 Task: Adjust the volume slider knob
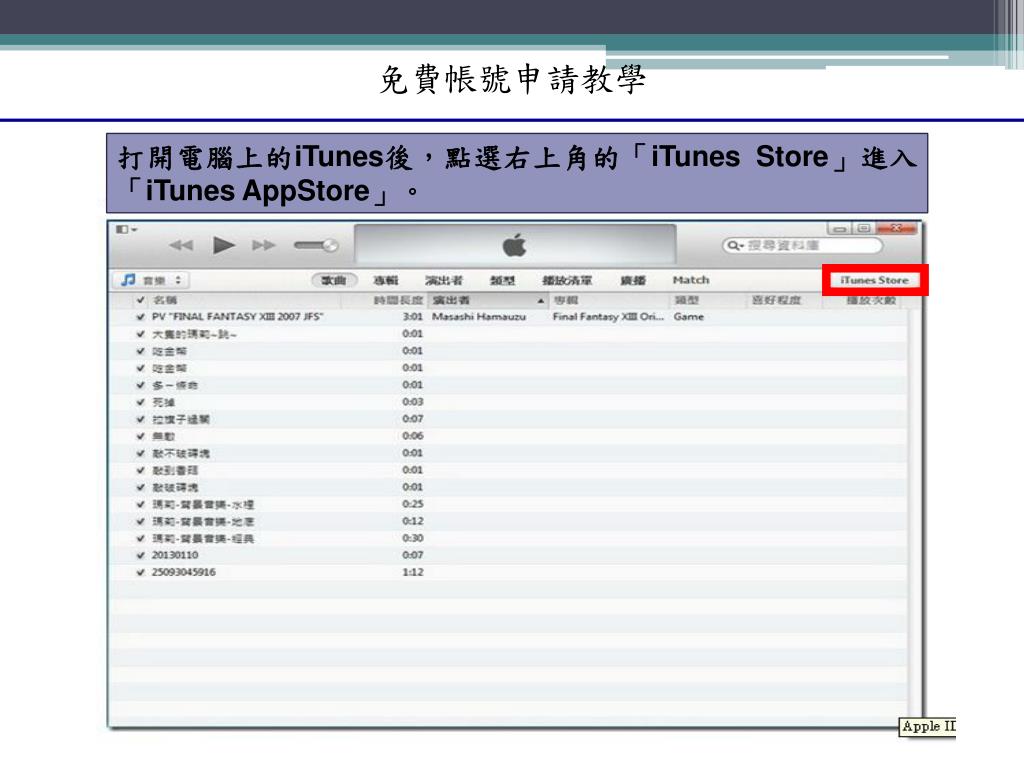click(330, 246)
